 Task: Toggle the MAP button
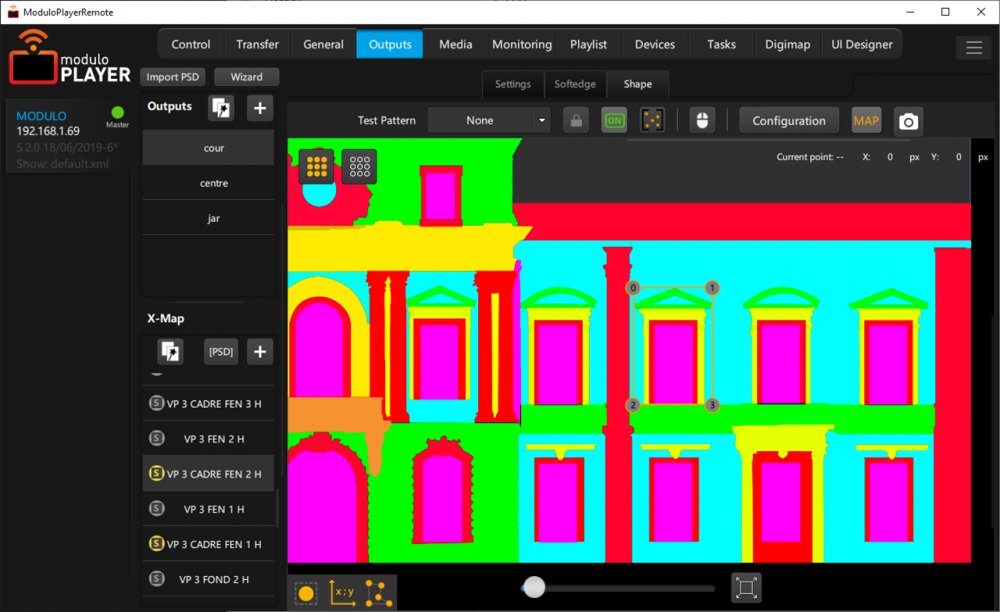click(866, 119)
